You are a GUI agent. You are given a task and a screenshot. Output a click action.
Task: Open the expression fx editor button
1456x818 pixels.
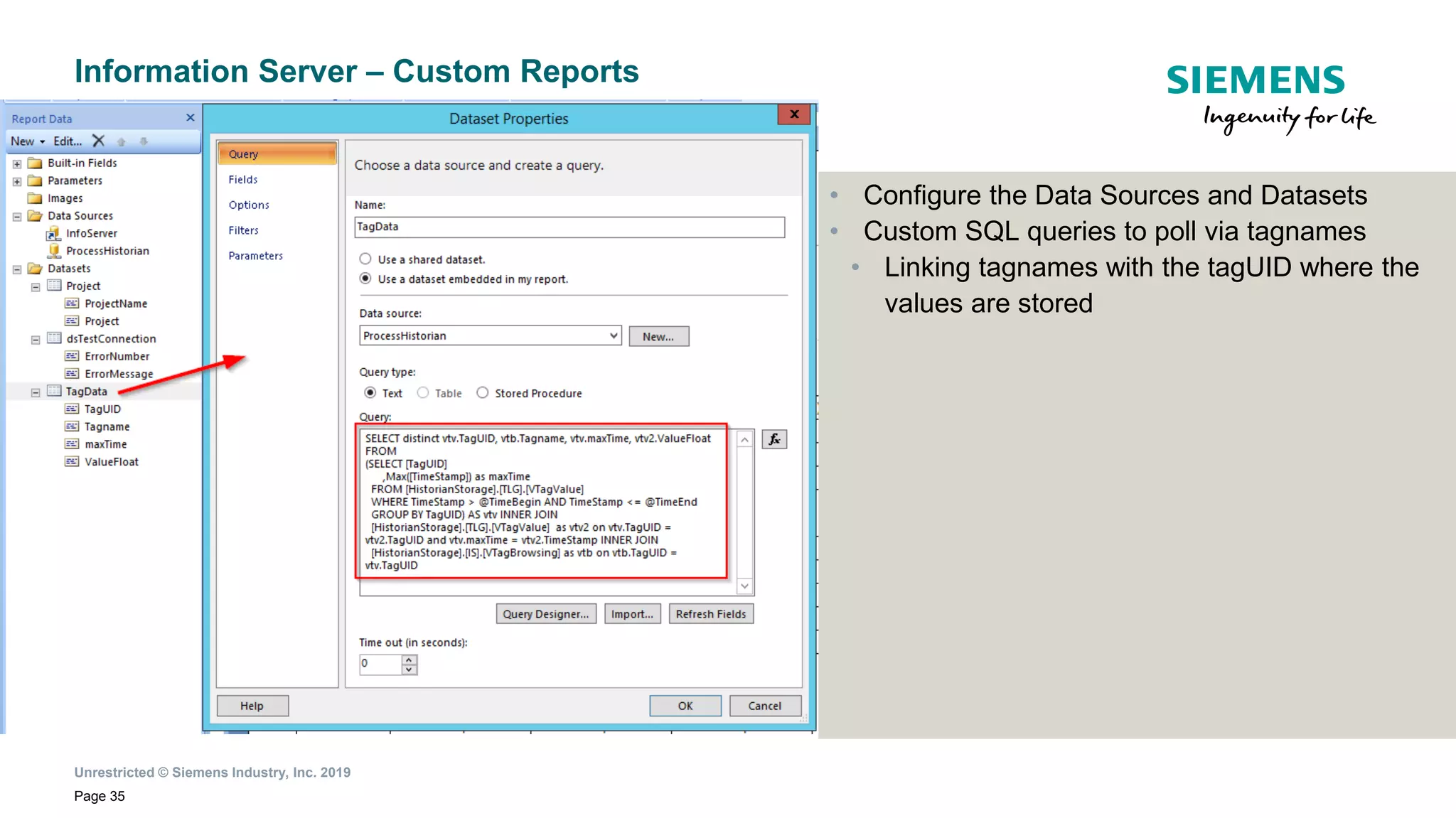(774, 439)
